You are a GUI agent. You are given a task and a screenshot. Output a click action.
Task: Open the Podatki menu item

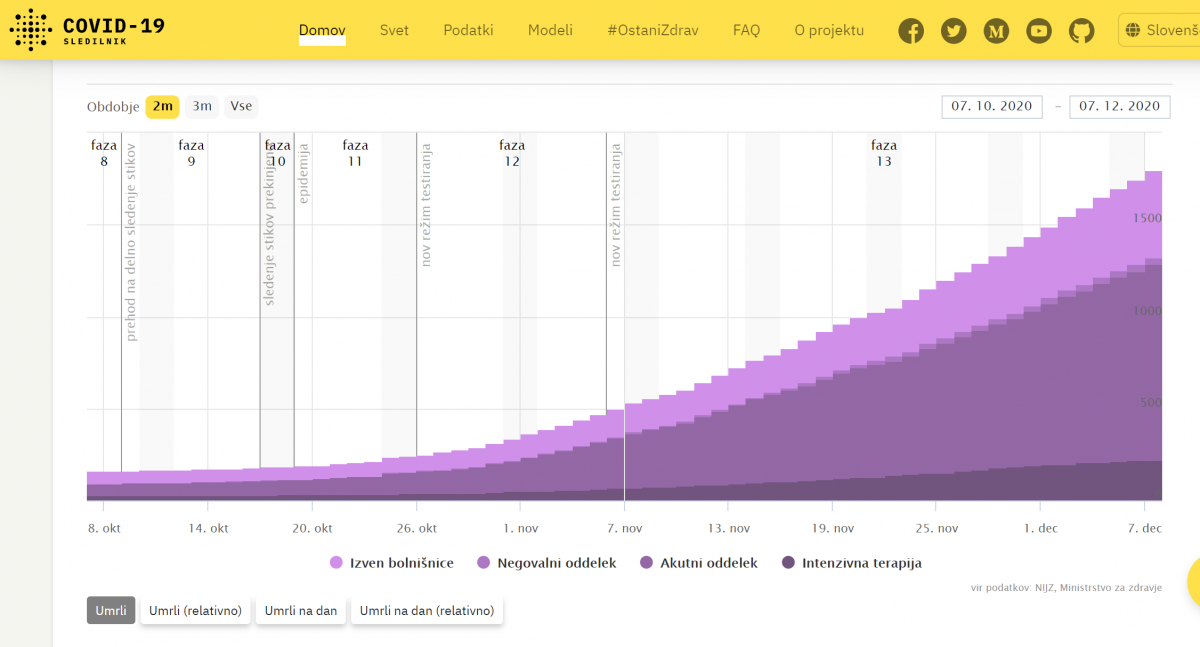468,30
